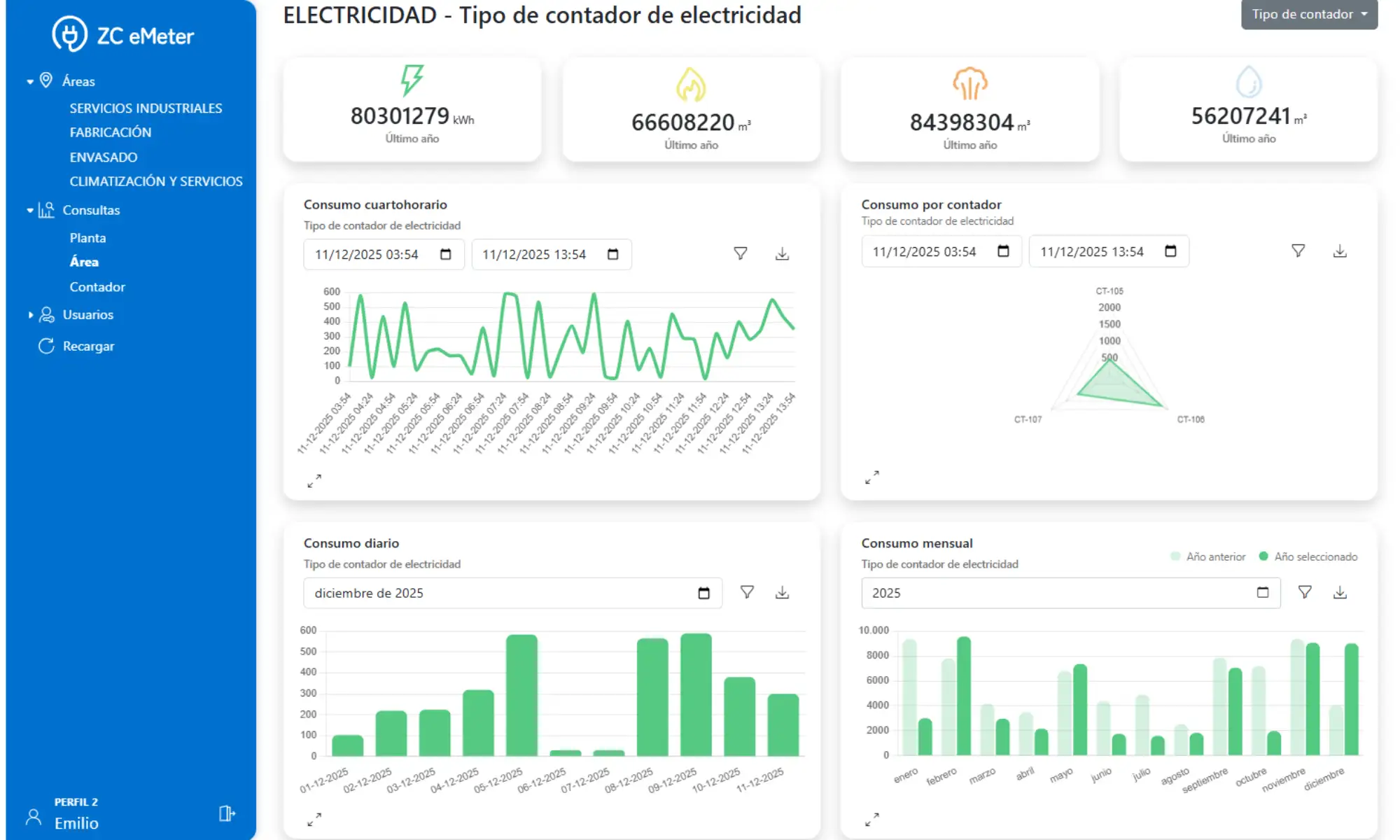This screenshot has width=1400, height=840.
Task: Expand the Consumo por contador radar chart
Action: pos(871,477)
